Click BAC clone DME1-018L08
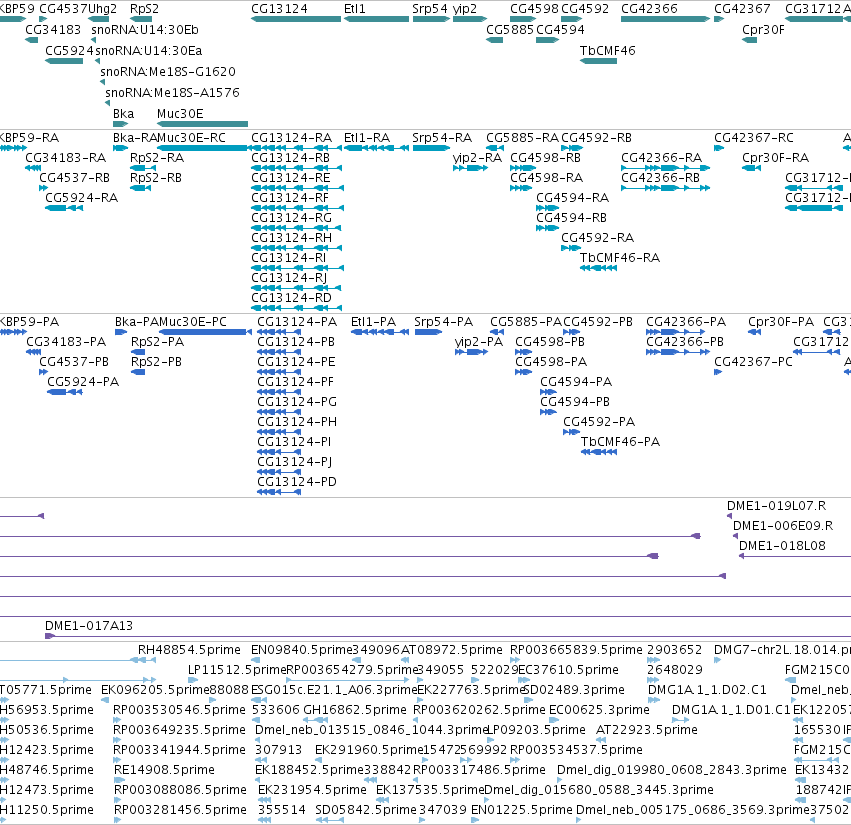851x825 pixels. (x=795, y=556)
